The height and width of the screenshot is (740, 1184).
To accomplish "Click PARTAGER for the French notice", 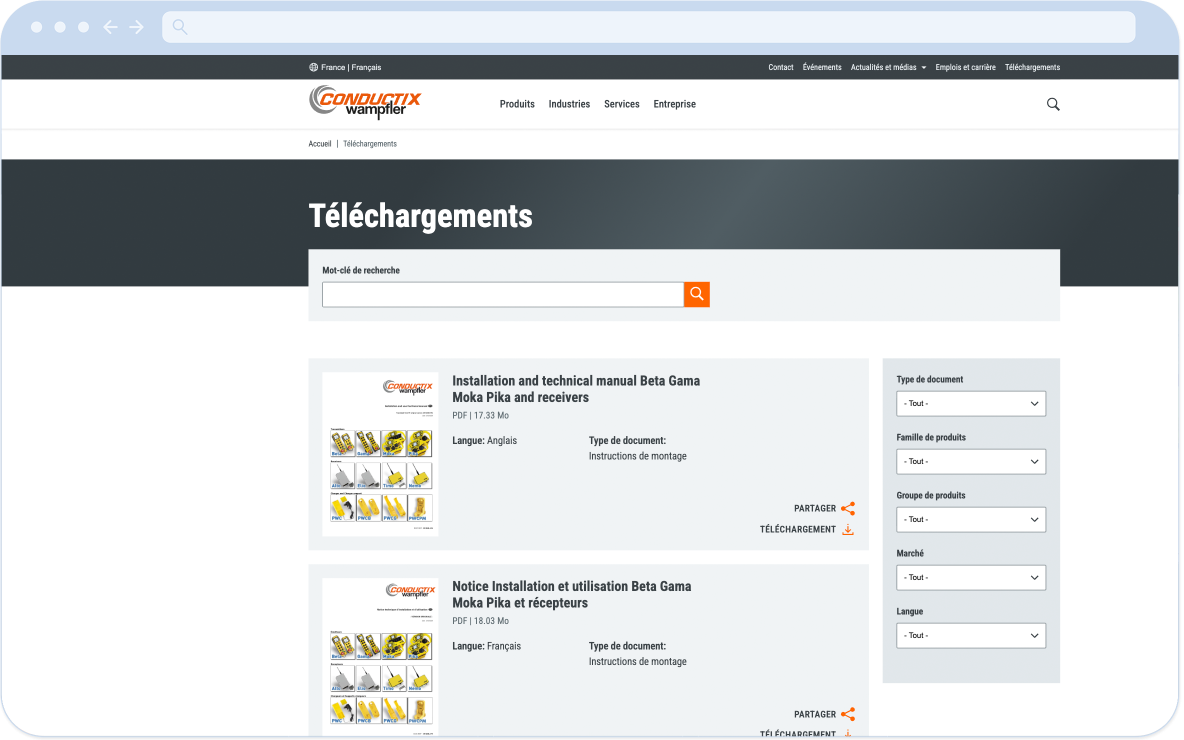I will [815, 714].
